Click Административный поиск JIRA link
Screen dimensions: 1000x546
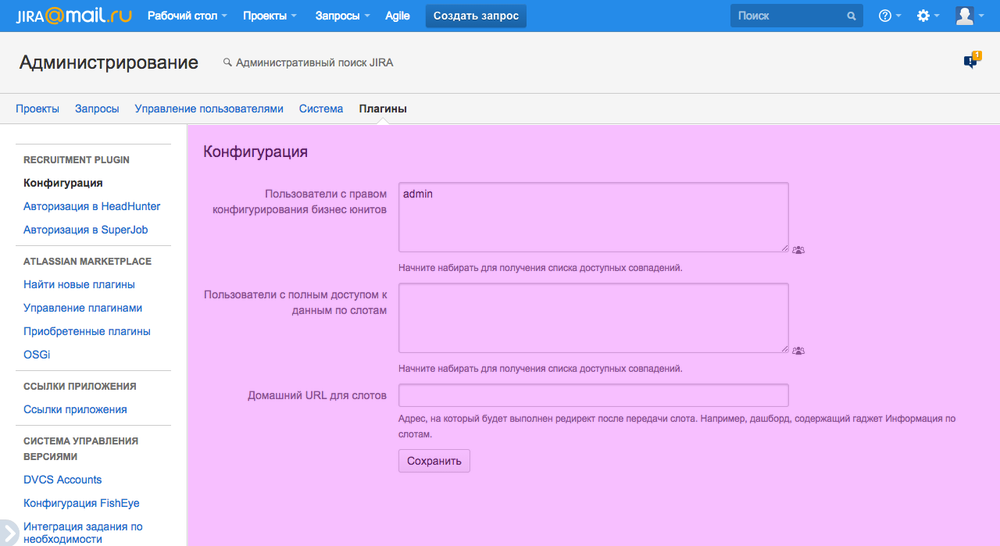[x=314, y=63]
